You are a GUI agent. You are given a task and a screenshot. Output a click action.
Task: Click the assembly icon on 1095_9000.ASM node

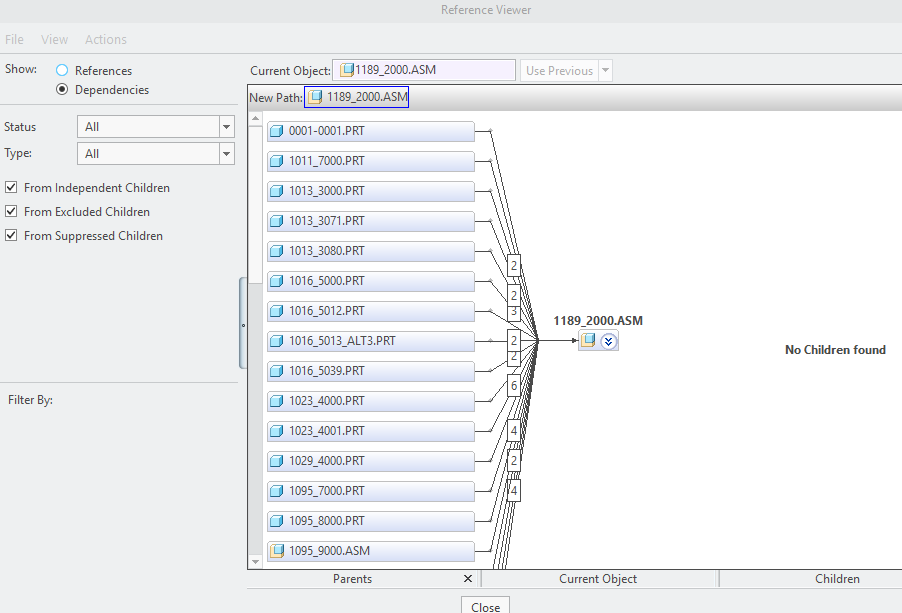click(277, 551)
